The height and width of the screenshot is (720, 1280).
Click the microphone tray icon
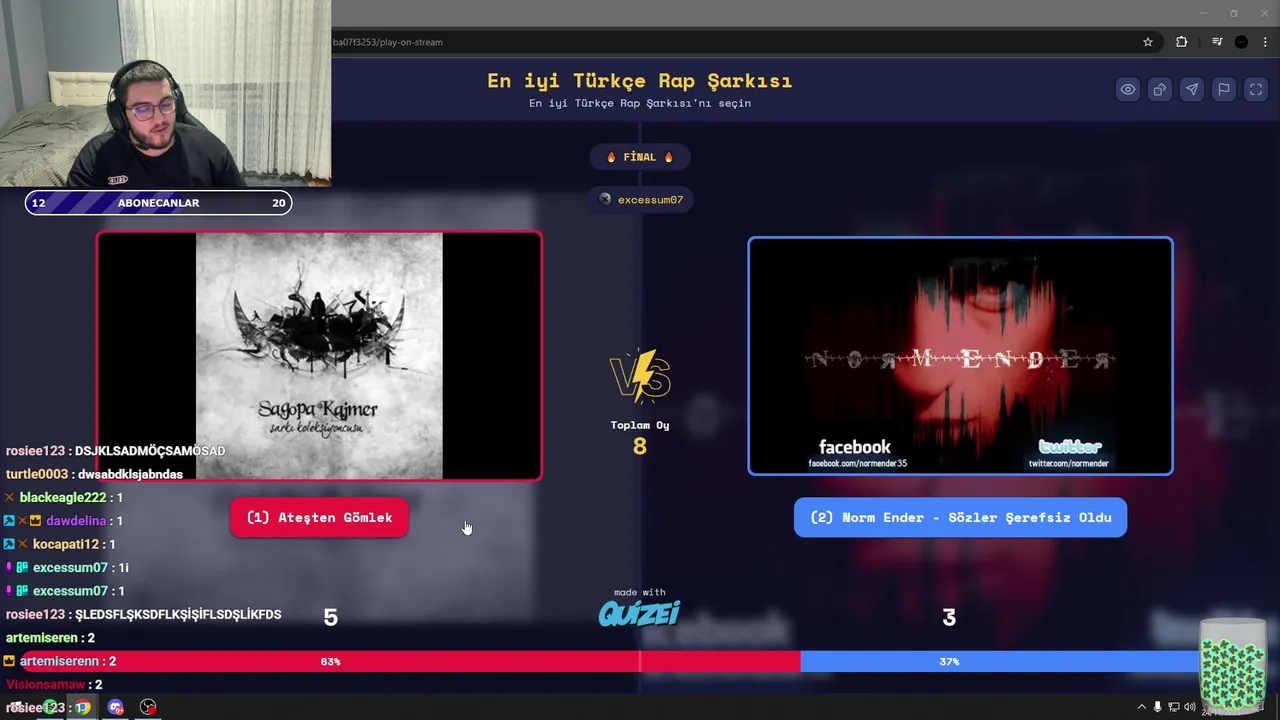tap(1158, 707)
